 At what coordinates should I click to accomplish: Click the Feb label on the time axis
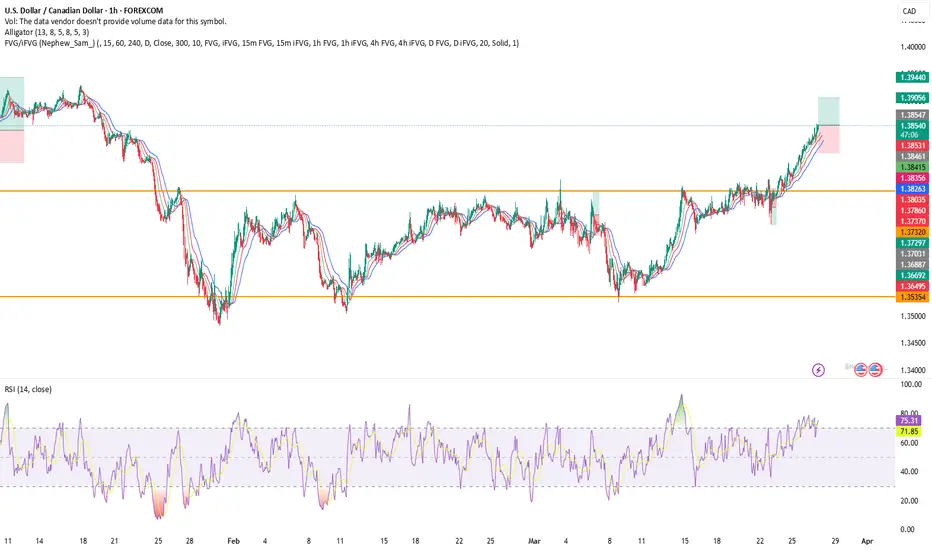pos(234,541)
